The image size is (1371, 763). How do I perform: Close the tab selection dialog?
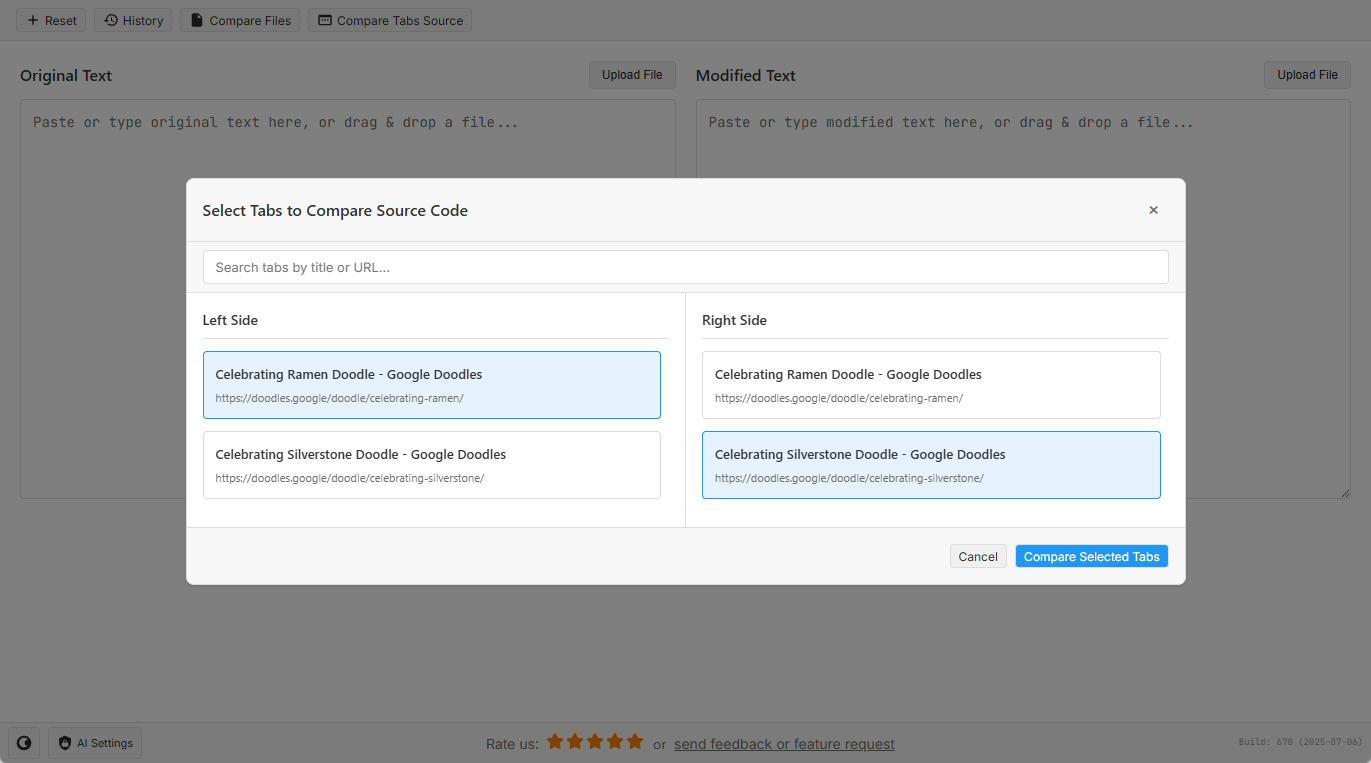coord(1153,210)
